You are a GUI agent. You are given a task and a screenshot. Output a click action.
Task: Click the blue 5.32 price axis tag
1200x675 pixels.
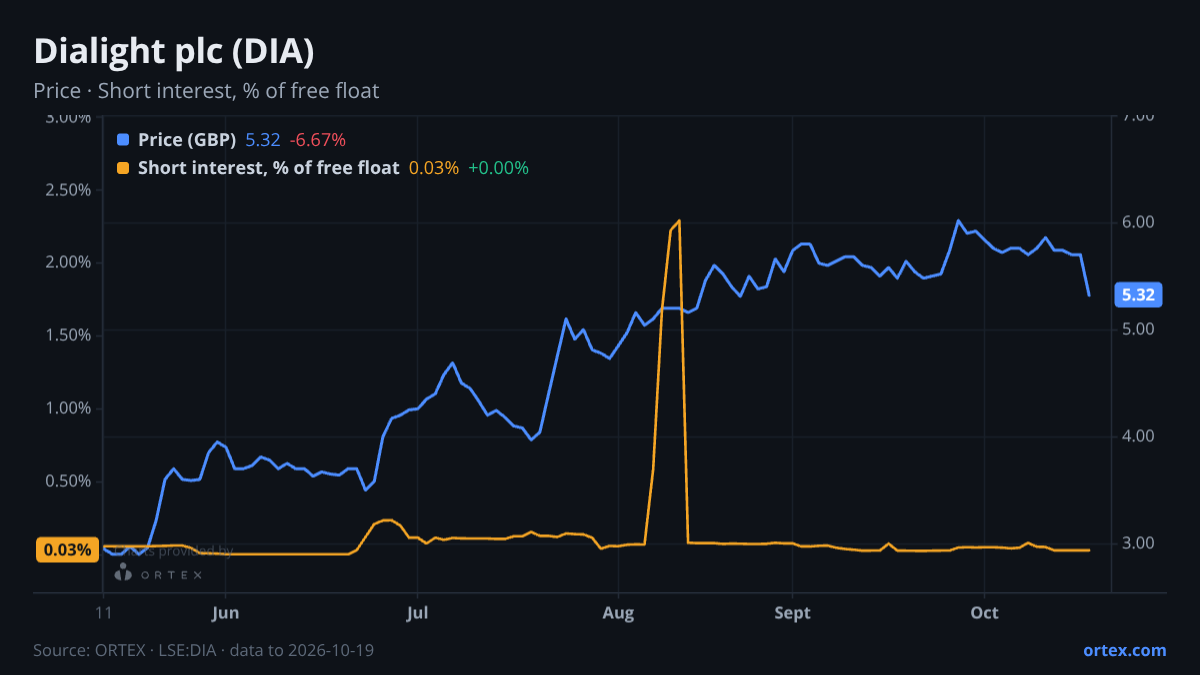[x=1138, y=295]
